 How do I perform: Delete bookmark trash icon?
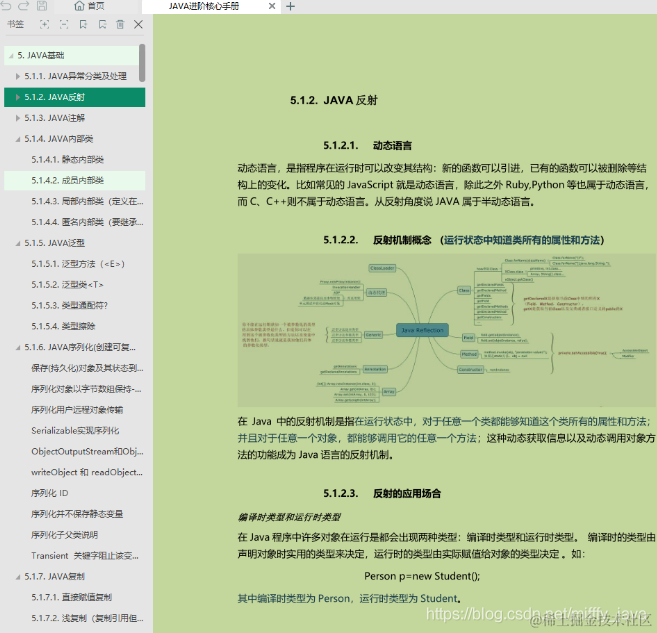(x=120, y=24)
